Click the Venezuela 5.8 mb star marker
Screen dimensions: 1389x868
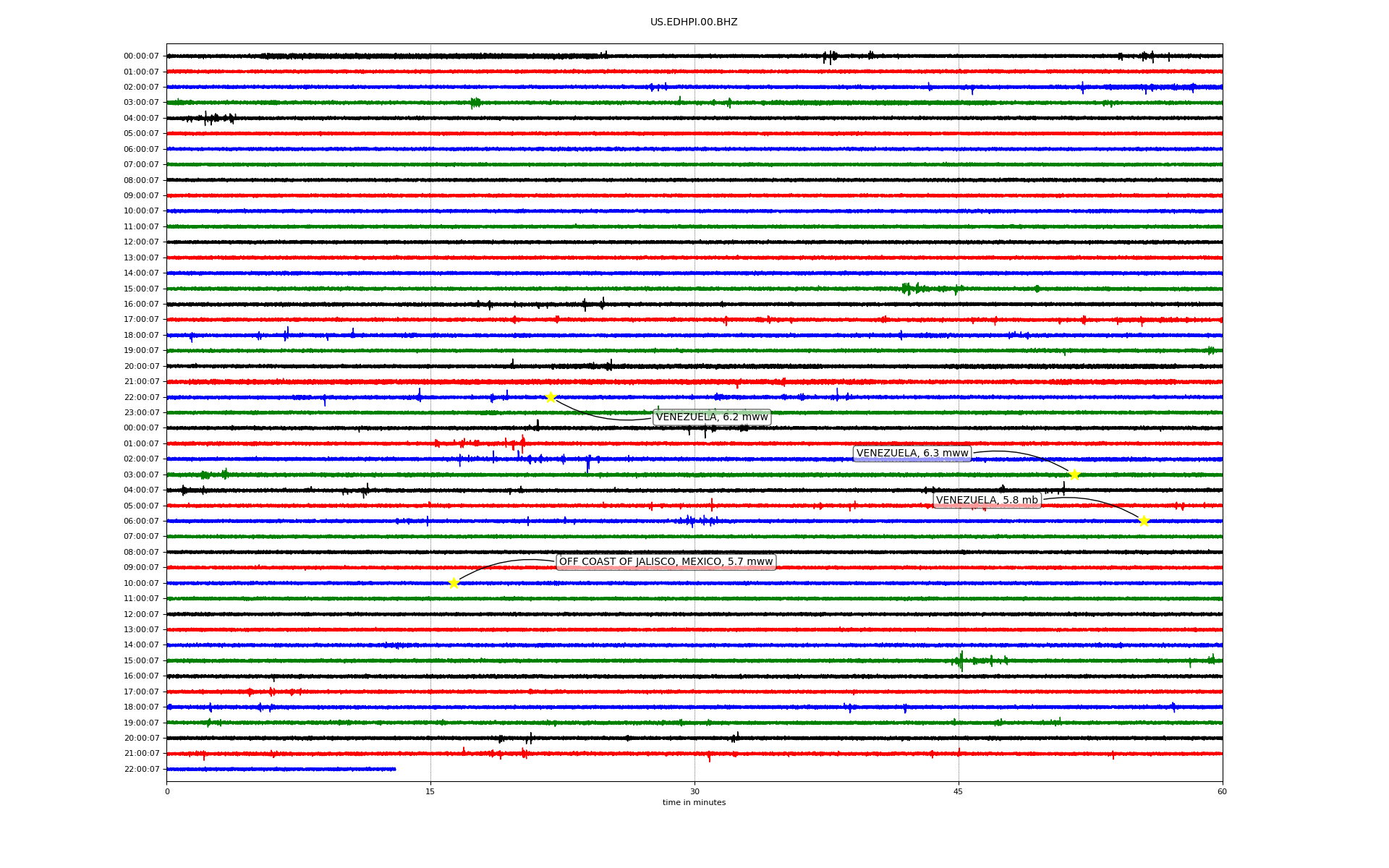[1143, 521]
